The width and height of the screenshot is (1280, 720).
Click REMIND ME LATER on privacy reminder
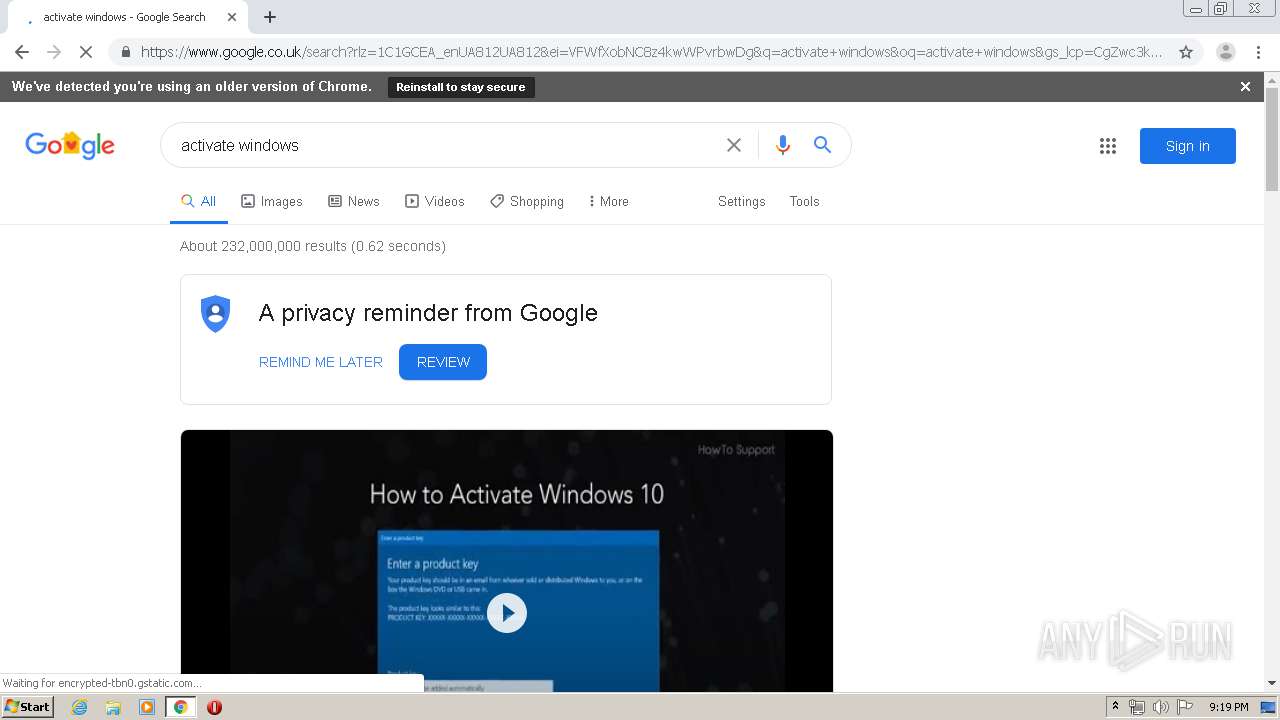click(x=321, y=362)
